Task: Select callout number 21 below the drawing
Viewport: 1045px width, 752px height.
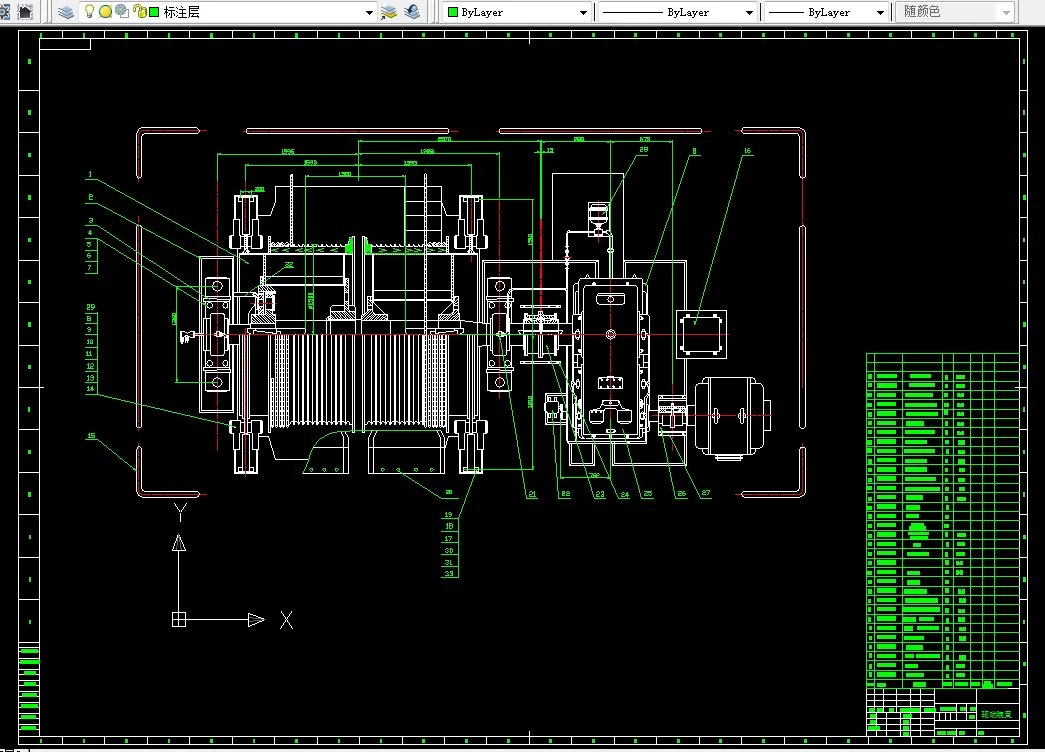Action: coord(532,494)
